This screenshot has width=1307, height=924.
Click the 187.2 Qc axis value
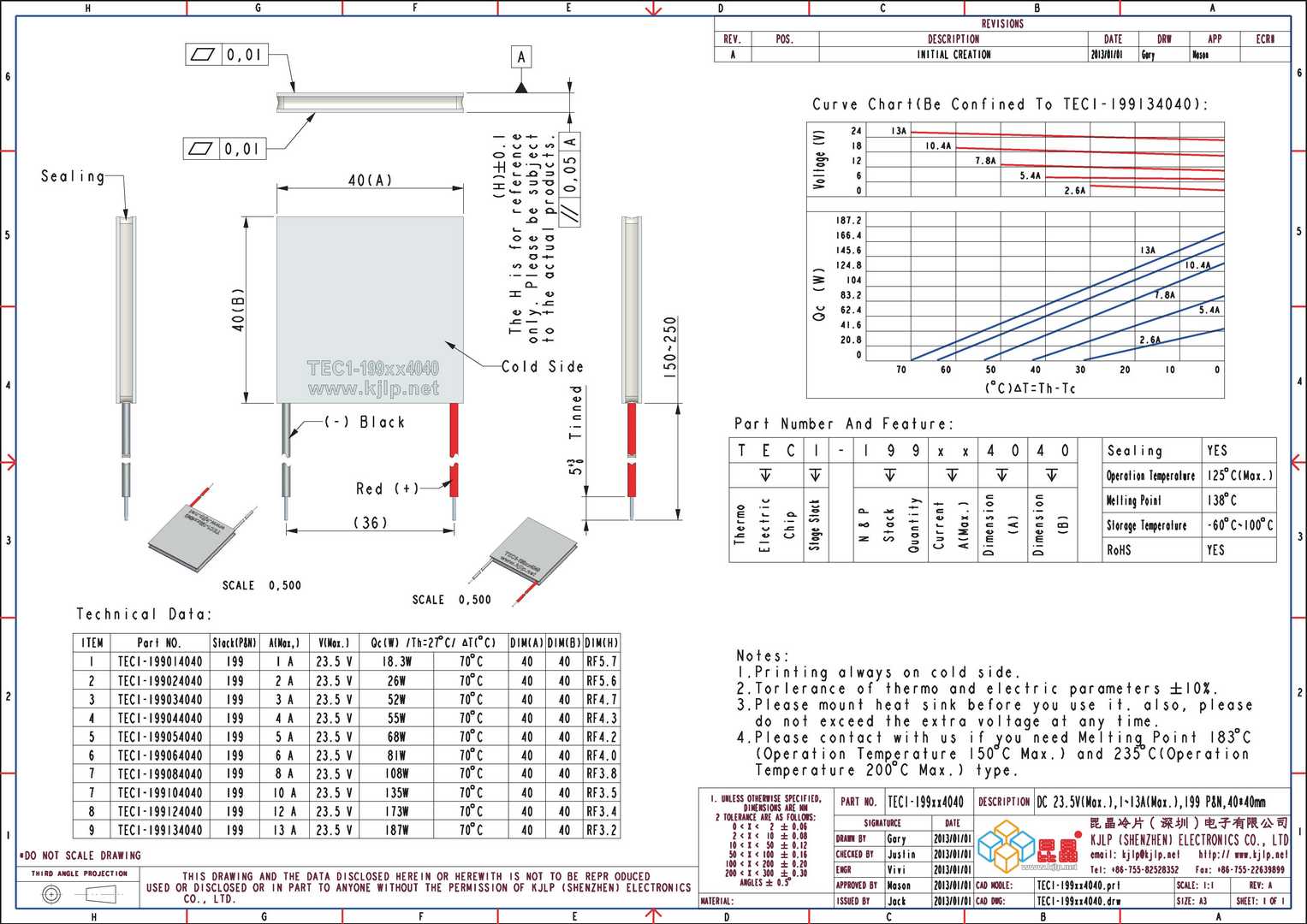(x=849, y=220)
